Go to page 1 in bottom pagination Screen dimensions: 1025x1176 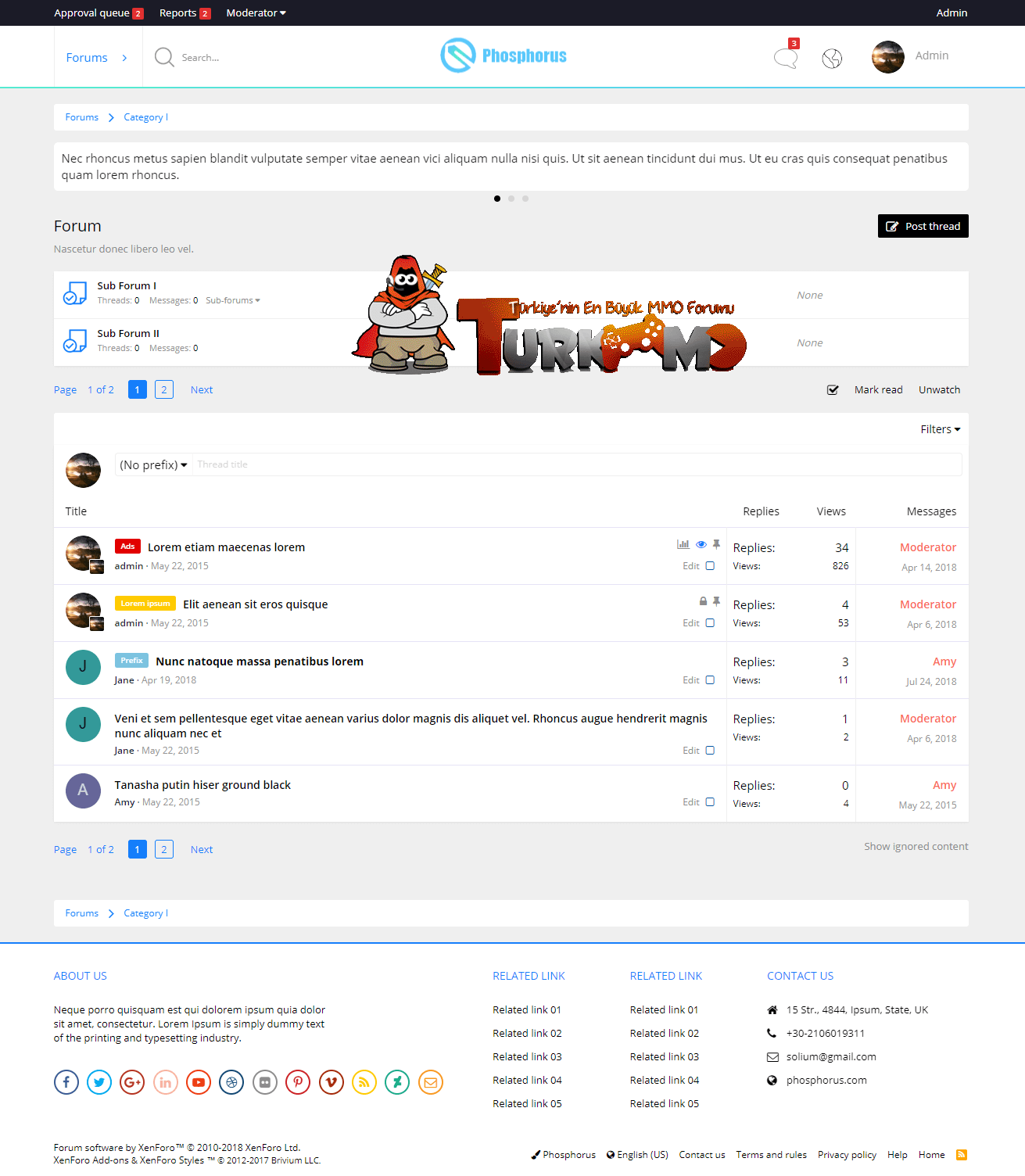click(x=138, y=849)
